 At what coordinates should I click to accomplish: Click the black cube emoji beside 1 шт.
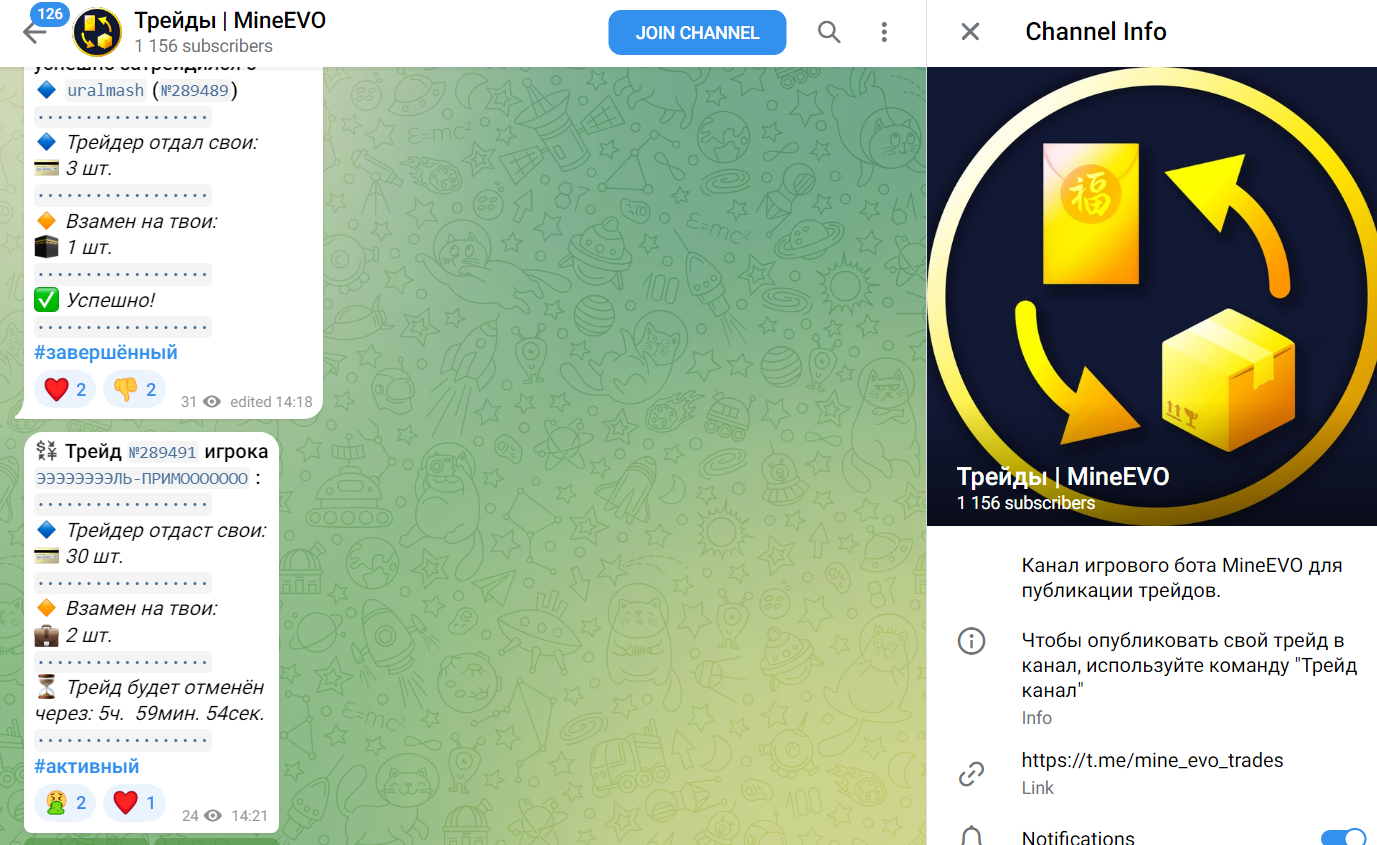pos(46,247)
